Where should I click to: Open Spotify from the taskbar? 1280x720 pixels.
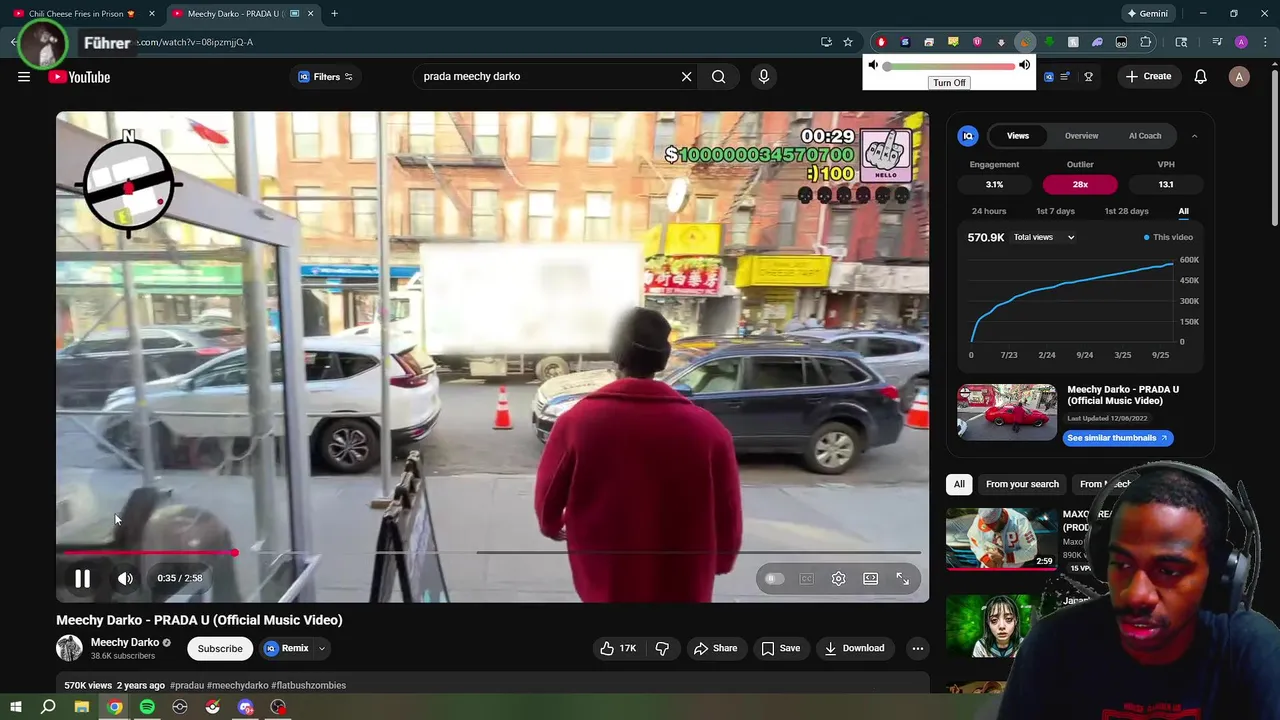(147, 707)
